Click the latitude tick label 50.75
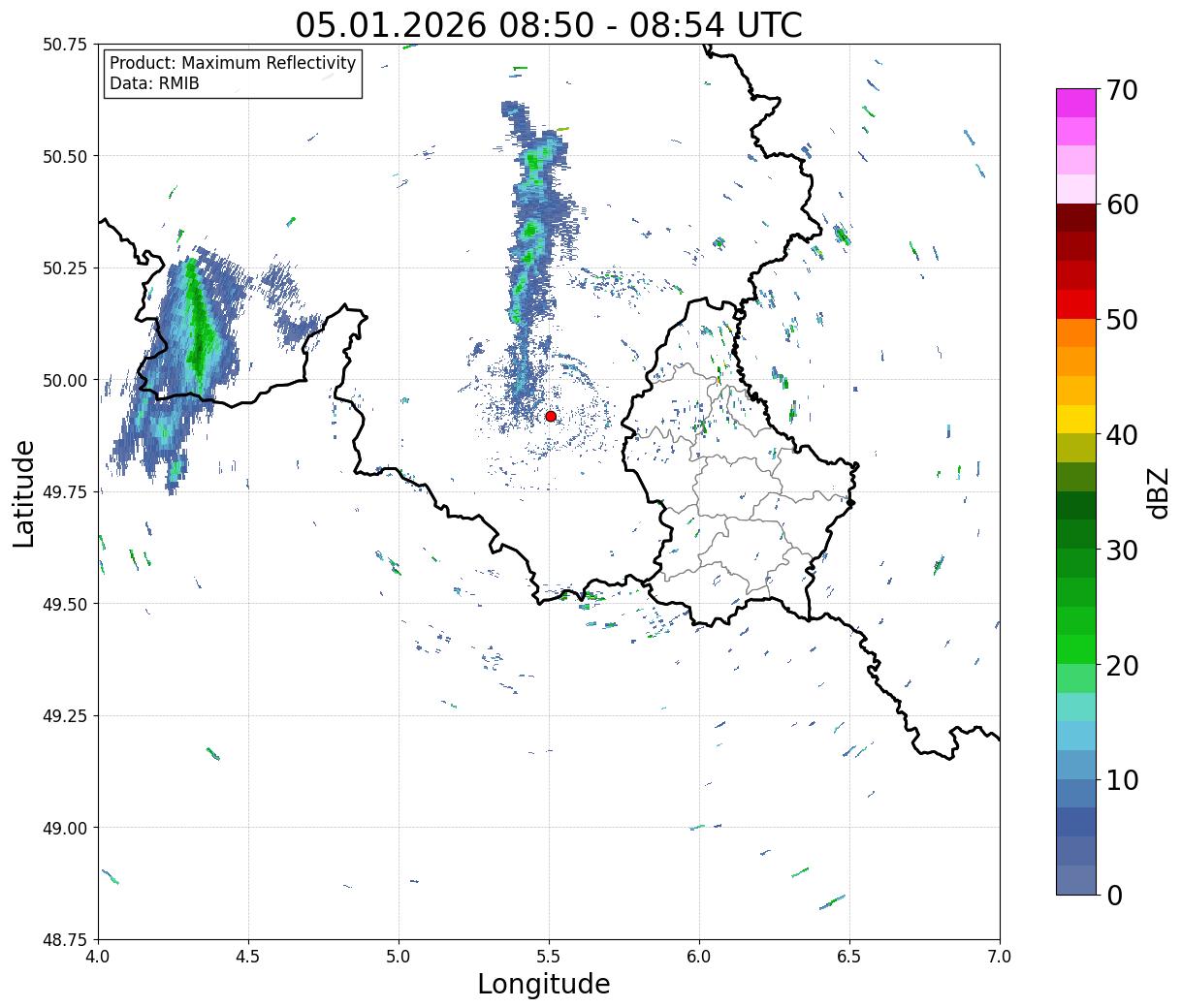1182x1008 pixels. click(65, 45)
